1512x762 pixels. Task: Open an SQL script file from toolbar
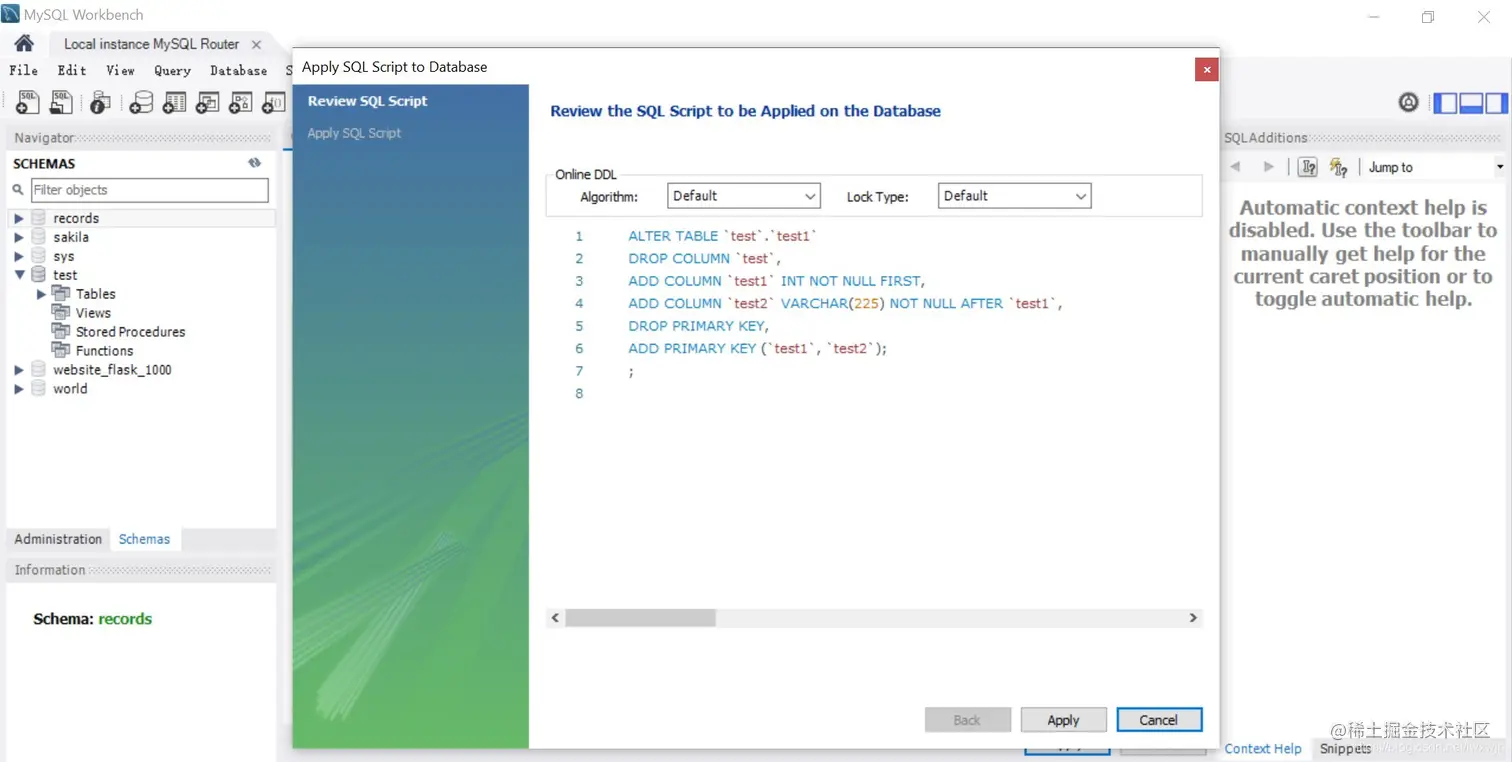(x=61, y=102)
